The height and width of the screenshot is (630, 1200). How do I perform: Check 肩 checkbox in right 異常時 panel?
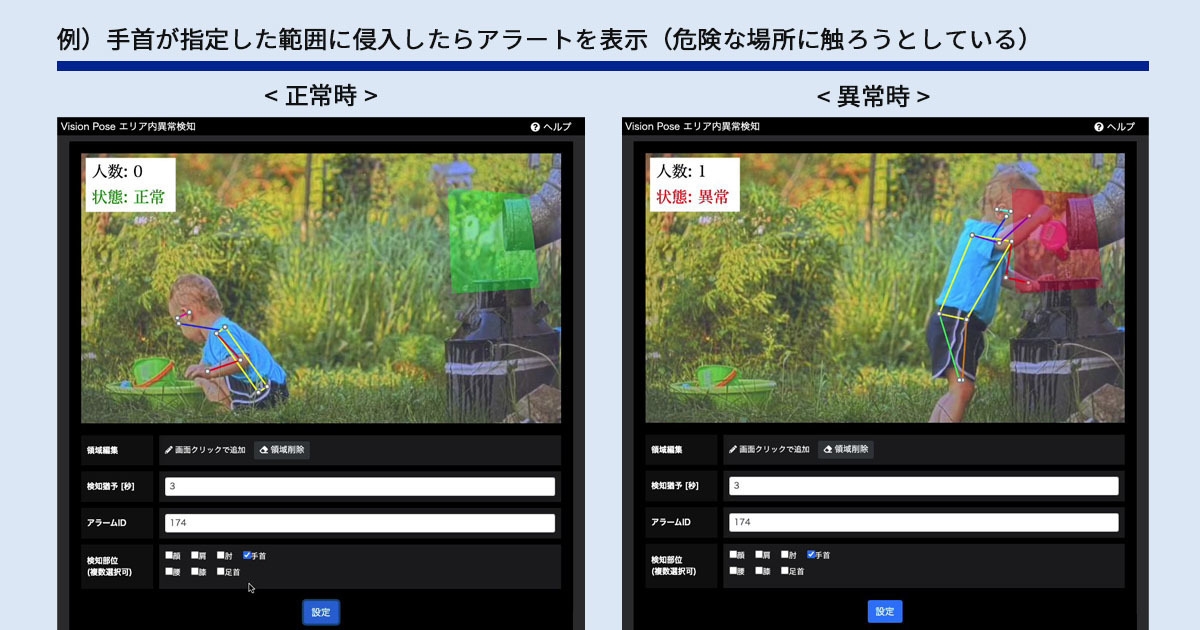759,555
